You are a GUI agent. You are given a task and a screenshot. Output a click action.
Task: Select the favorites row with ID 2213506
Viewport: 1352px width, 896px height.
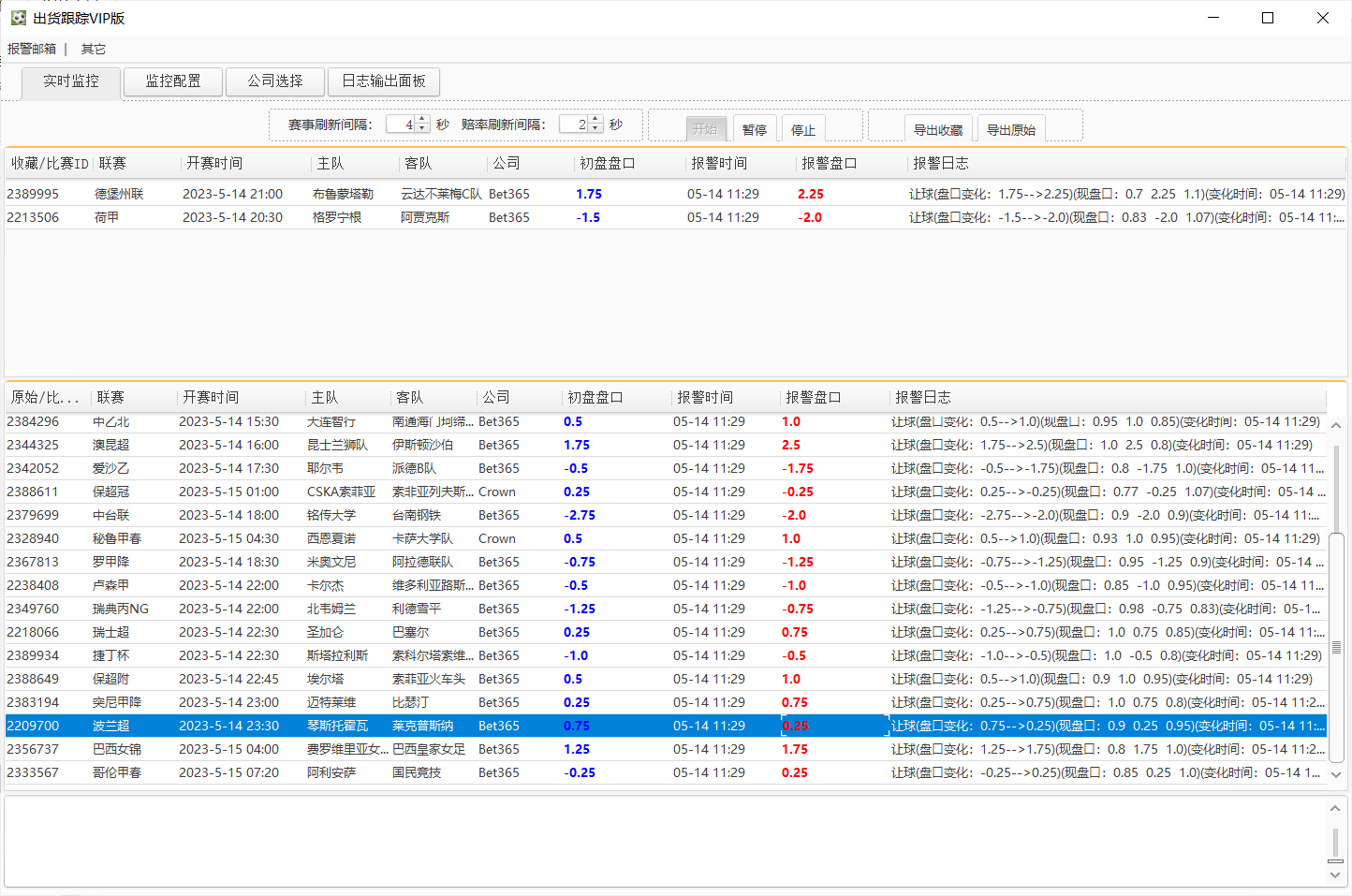(x=675, y=217)
